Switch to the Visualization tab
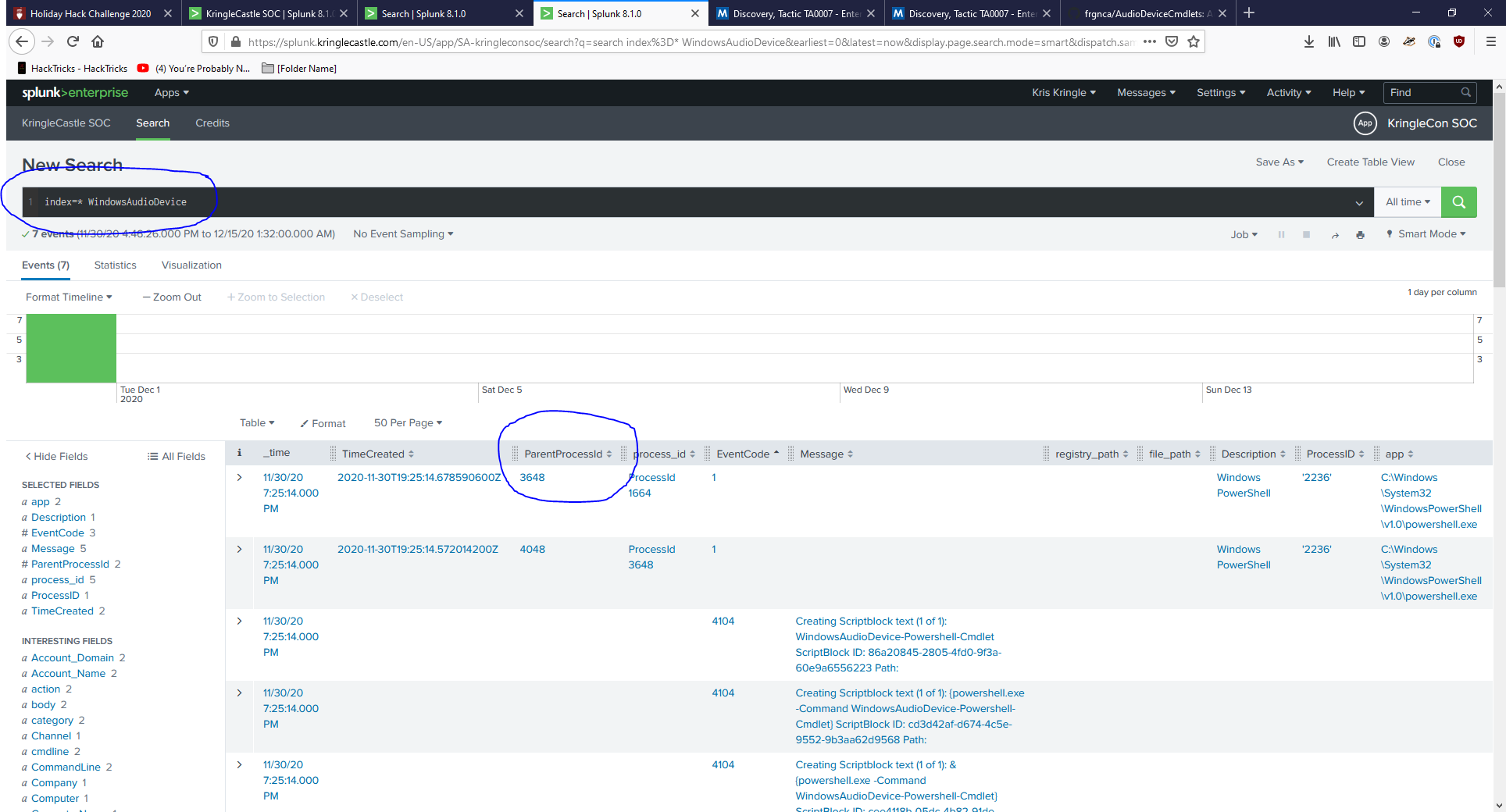 (191, 265)
